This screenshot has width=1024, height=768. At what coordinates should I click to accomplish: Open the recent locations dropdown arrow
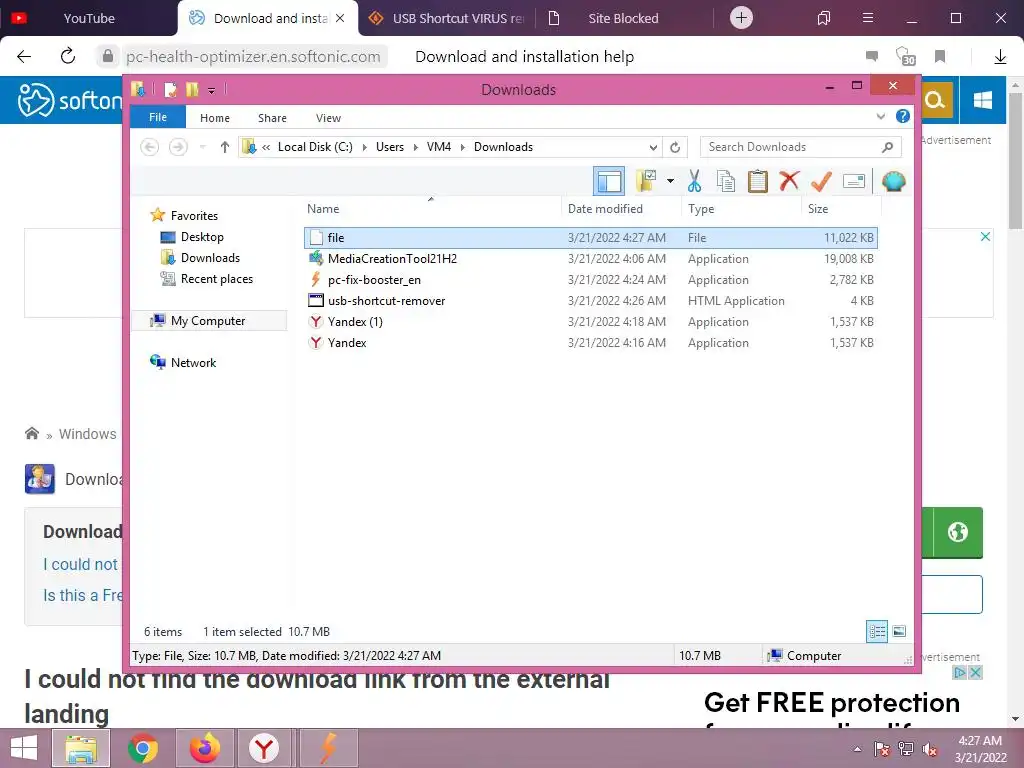coord(202,148)
